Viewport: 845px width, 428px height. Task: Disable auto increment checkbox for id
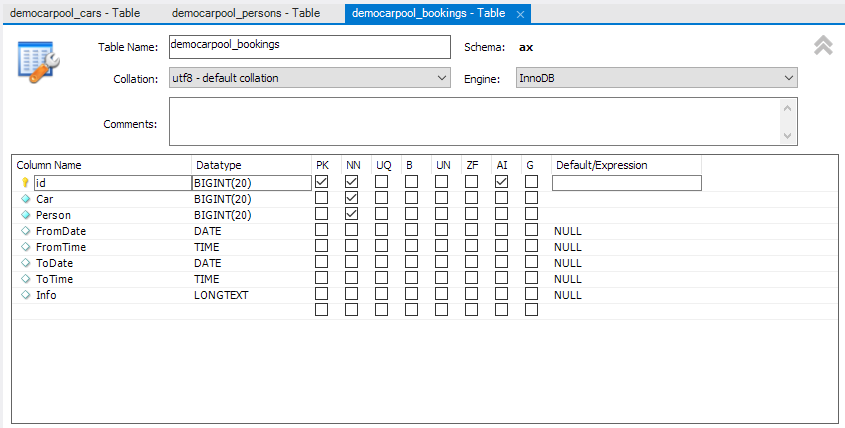(x=502, y=182)
